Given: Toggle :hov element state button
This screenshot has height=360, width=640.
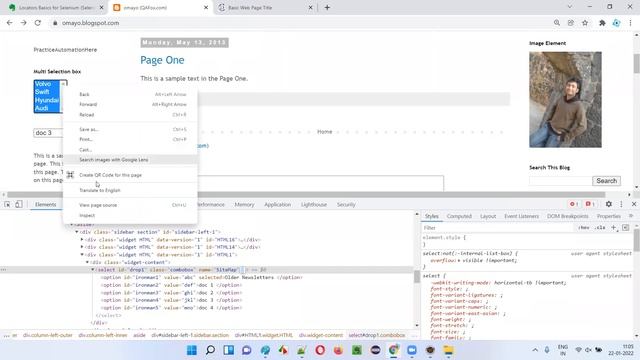Looking at the screenshot, I should point(584,227).
